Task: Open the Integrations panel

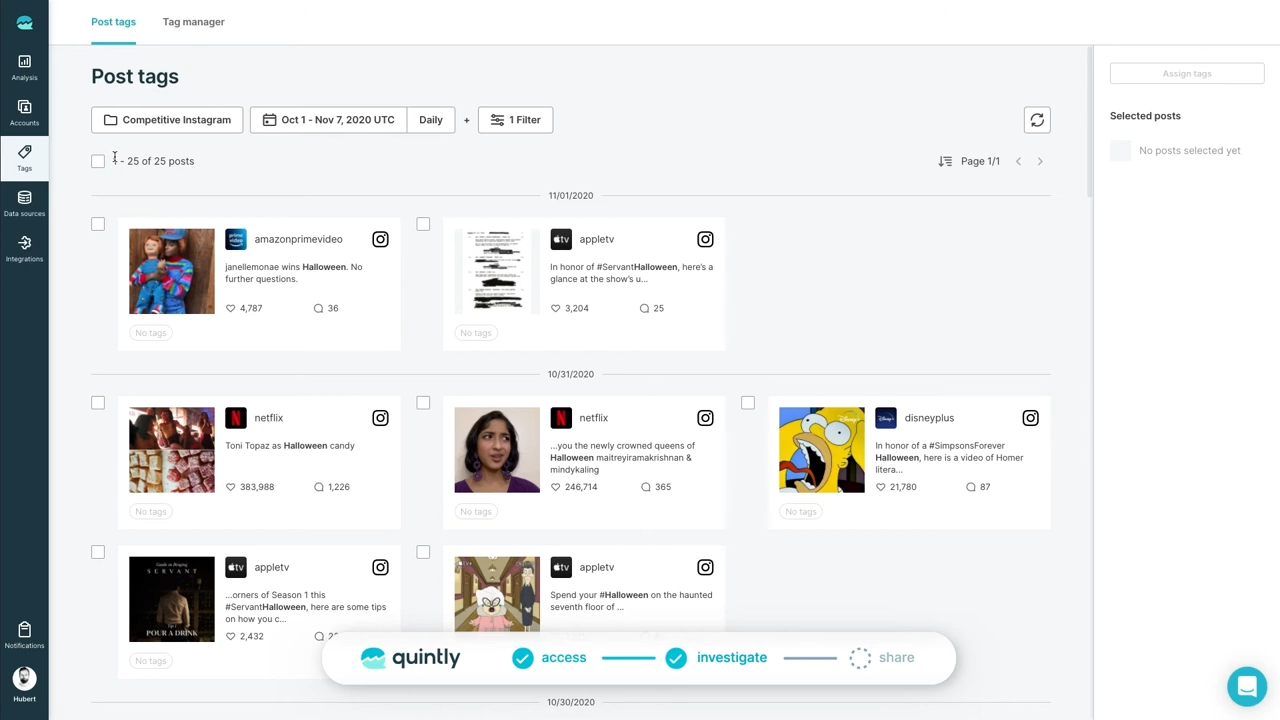Action: [24, 249]
